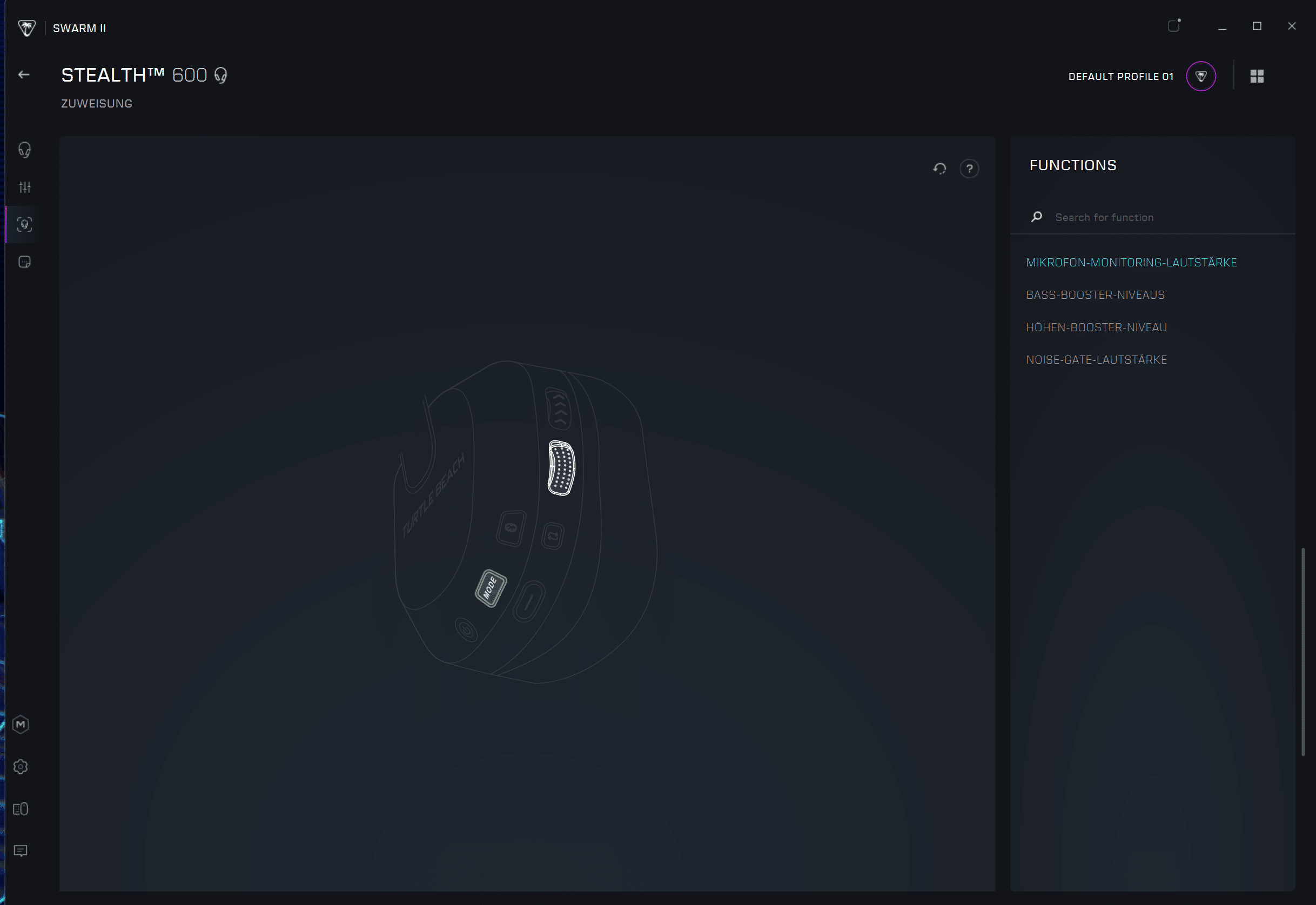Click the MODE button on headset diagram
The width and height of the screenshot is (1316, 905).
tap(491, 588)
